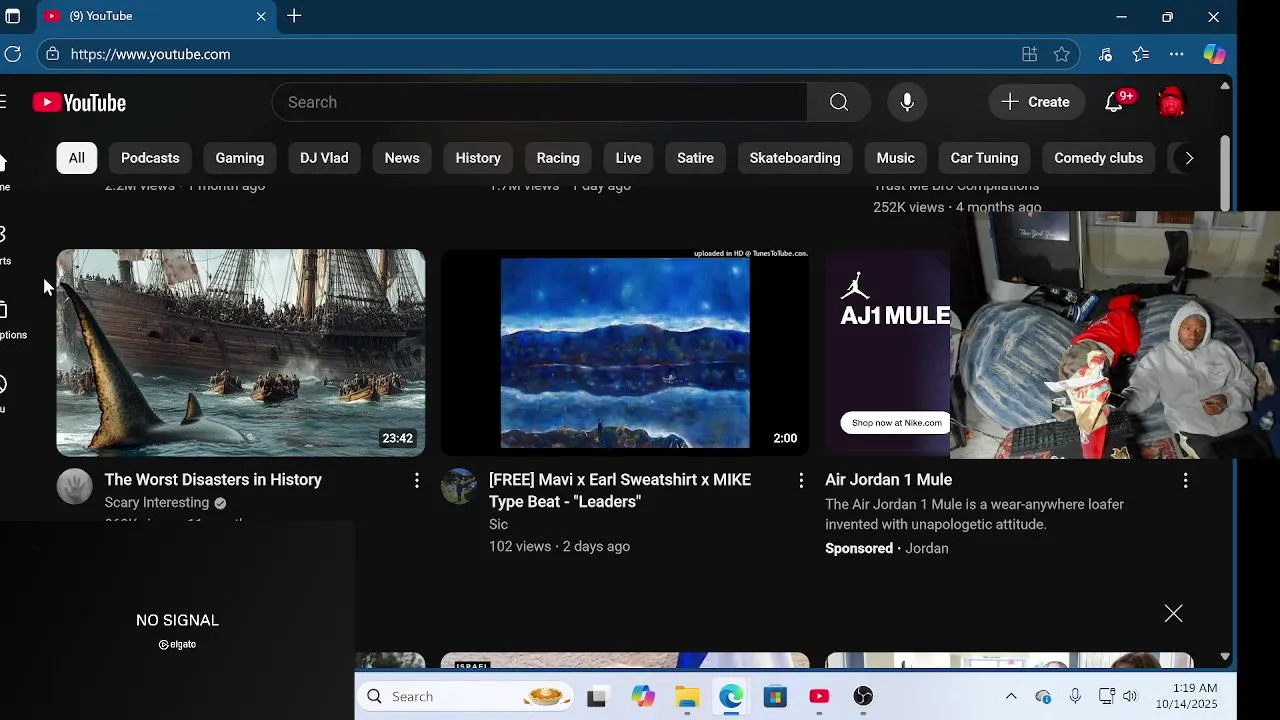The image size is (1280, 720).
Task: Start voice search with the microphone icon
Action: [x=907, y=102]
